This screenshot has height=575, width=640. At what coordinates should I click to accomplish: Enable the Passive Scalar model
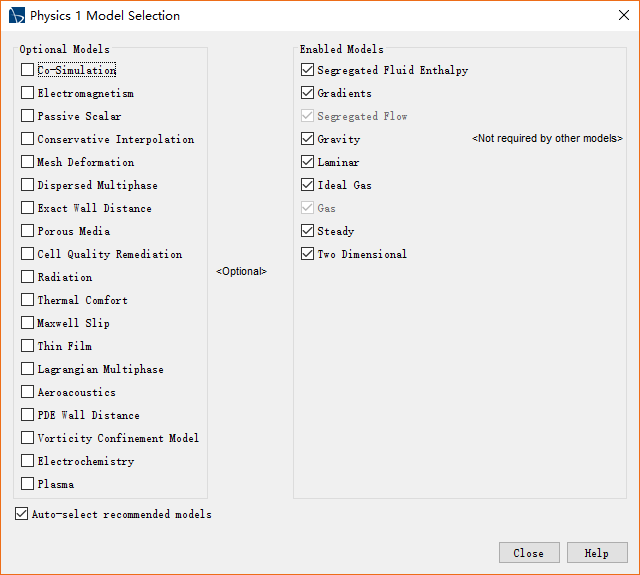(27, 116)
